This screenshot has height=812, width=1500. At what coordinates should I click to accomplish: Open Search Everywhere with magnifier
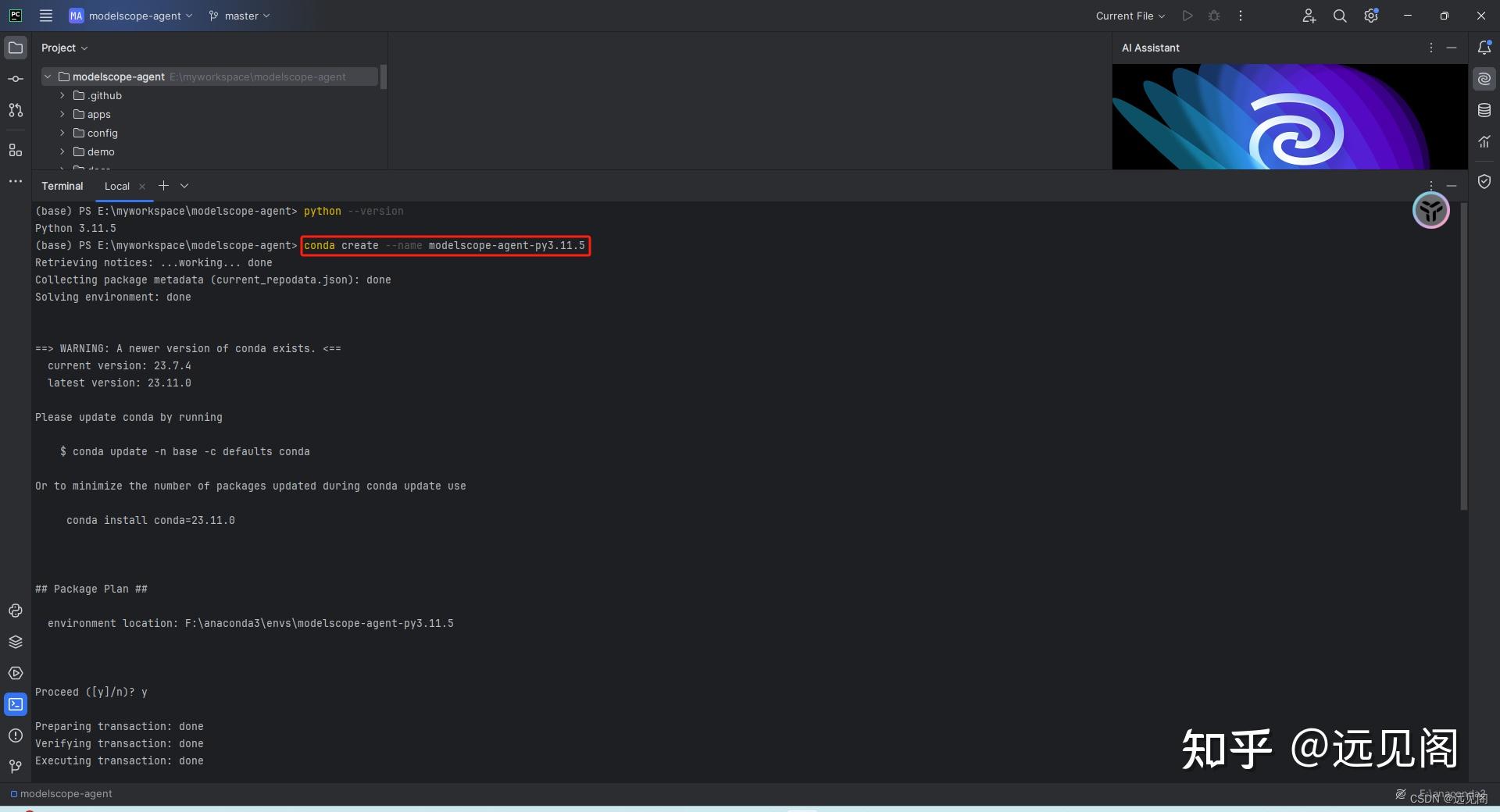(1339, 16)
